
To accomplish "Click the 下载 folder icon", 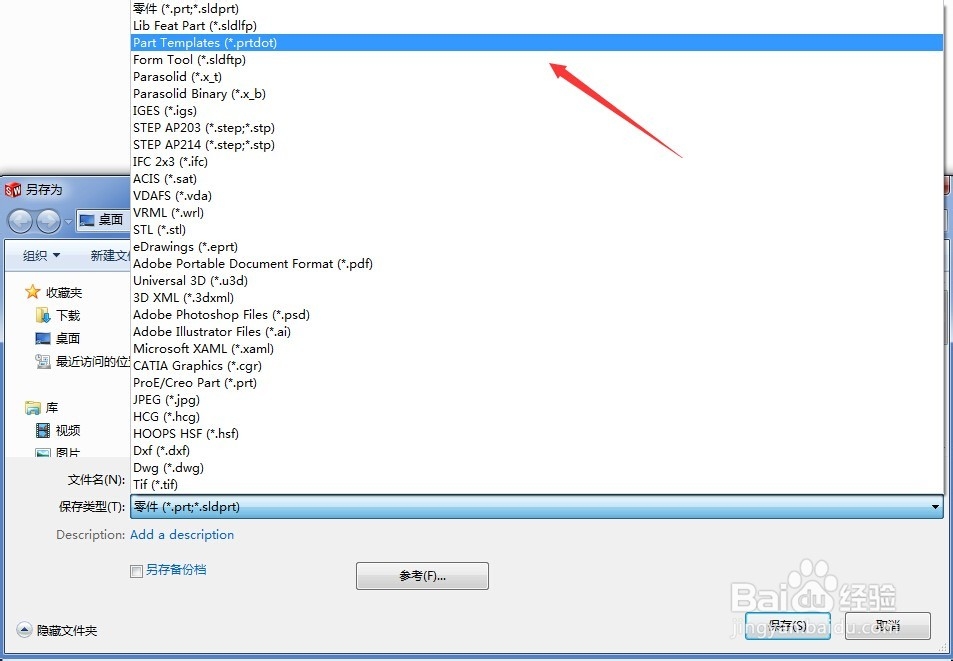I will pyautogui.click(x=43, y=315).
